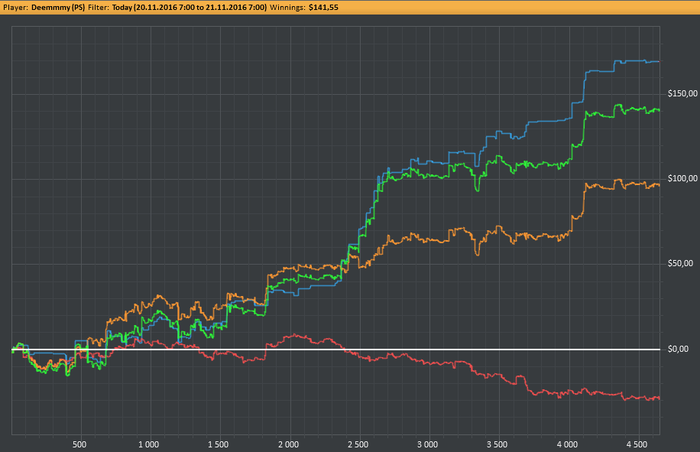Image resolution: width=700 pixels, height=452 pixels.
Task: Click the end of the red graph line
Action: pos(658,398)
